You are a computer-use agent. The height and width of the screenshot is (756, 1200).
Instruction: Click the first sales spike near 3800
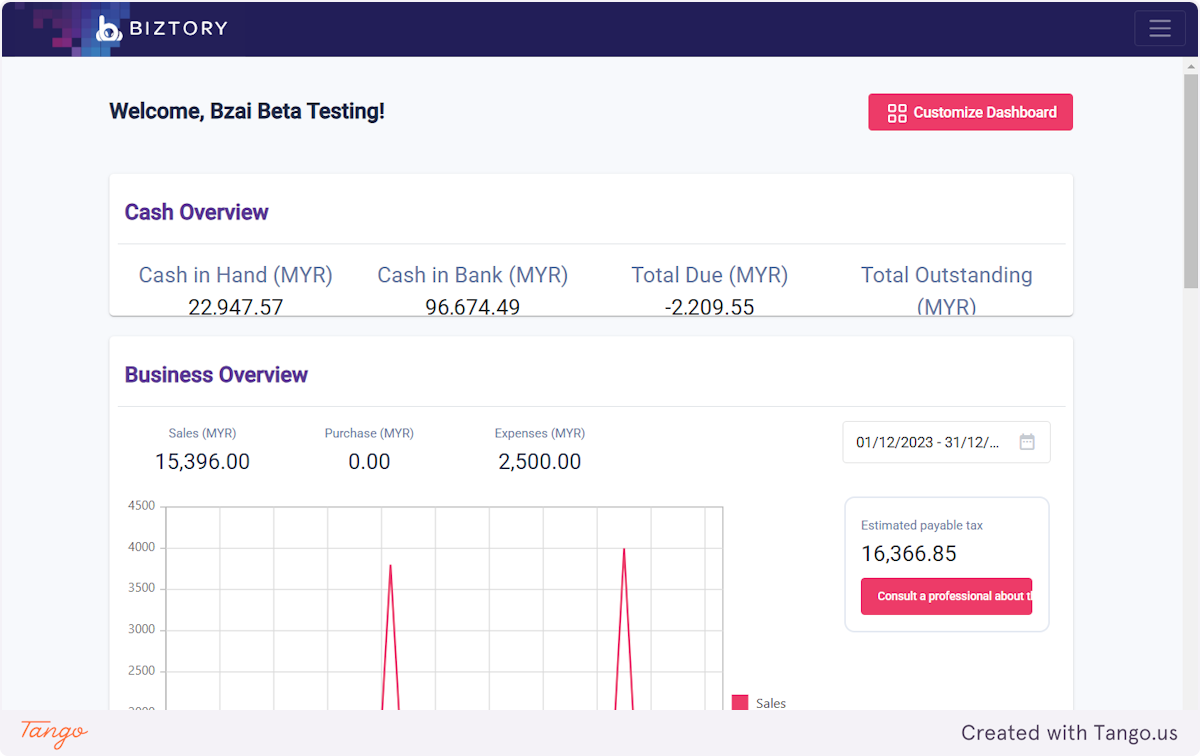[x=390, y=567]
